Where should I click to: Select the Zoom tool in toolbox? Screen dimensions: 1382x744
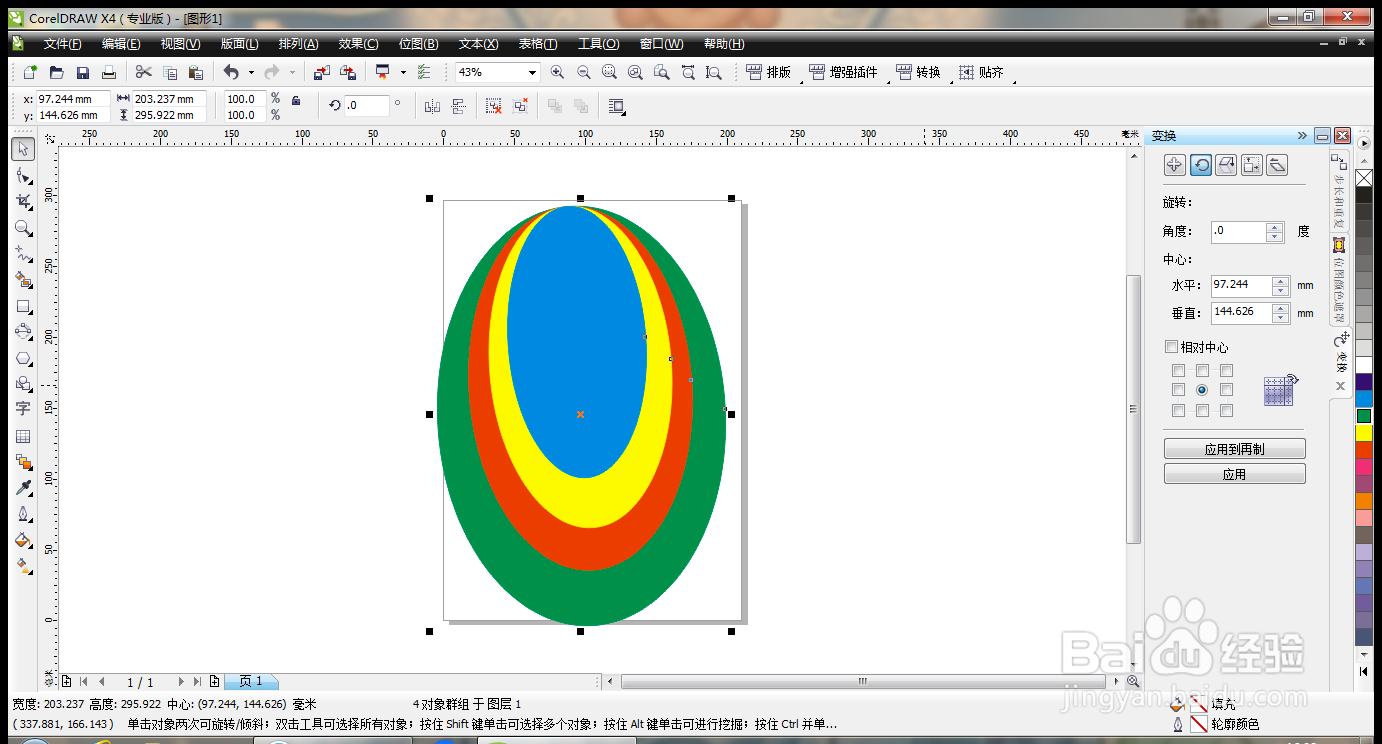(x=23, y=228)
